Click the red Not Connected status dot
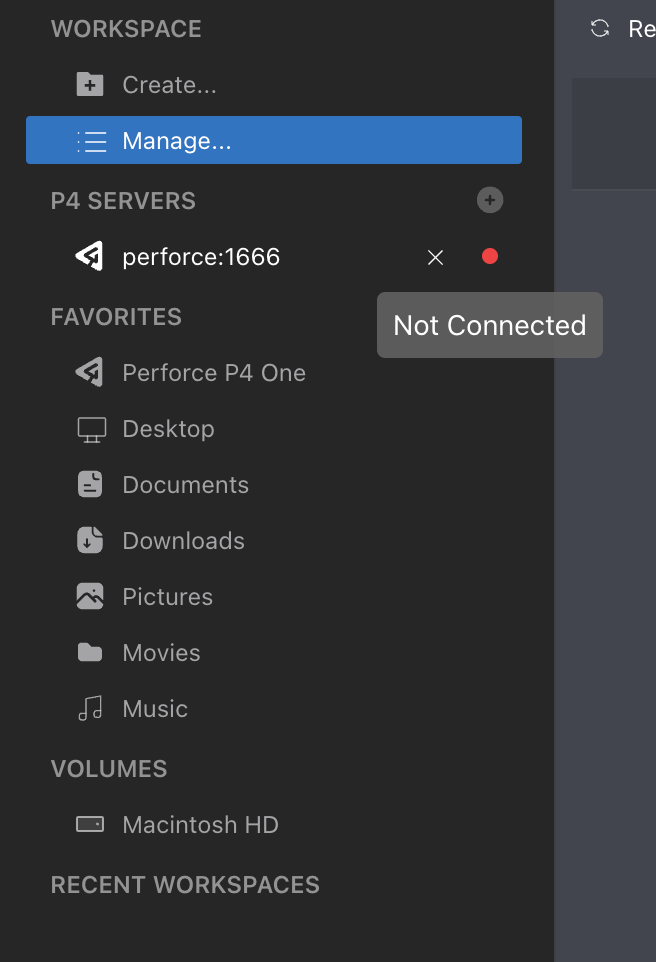656x962 pixels. [490, 256]
